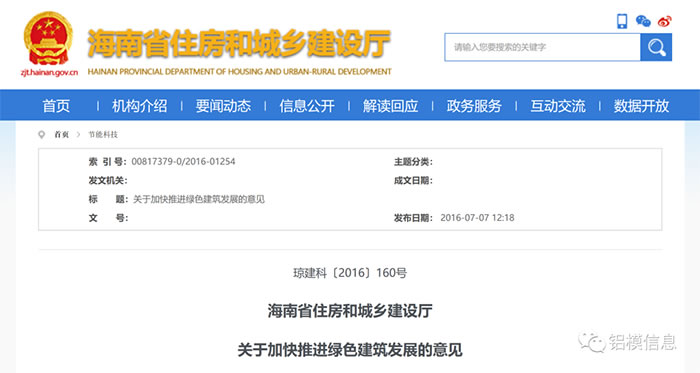Image resolution: width=700 pixels, height=373 pixels.
Task: Open the 政务服务 navigation item
Action: 474,106
